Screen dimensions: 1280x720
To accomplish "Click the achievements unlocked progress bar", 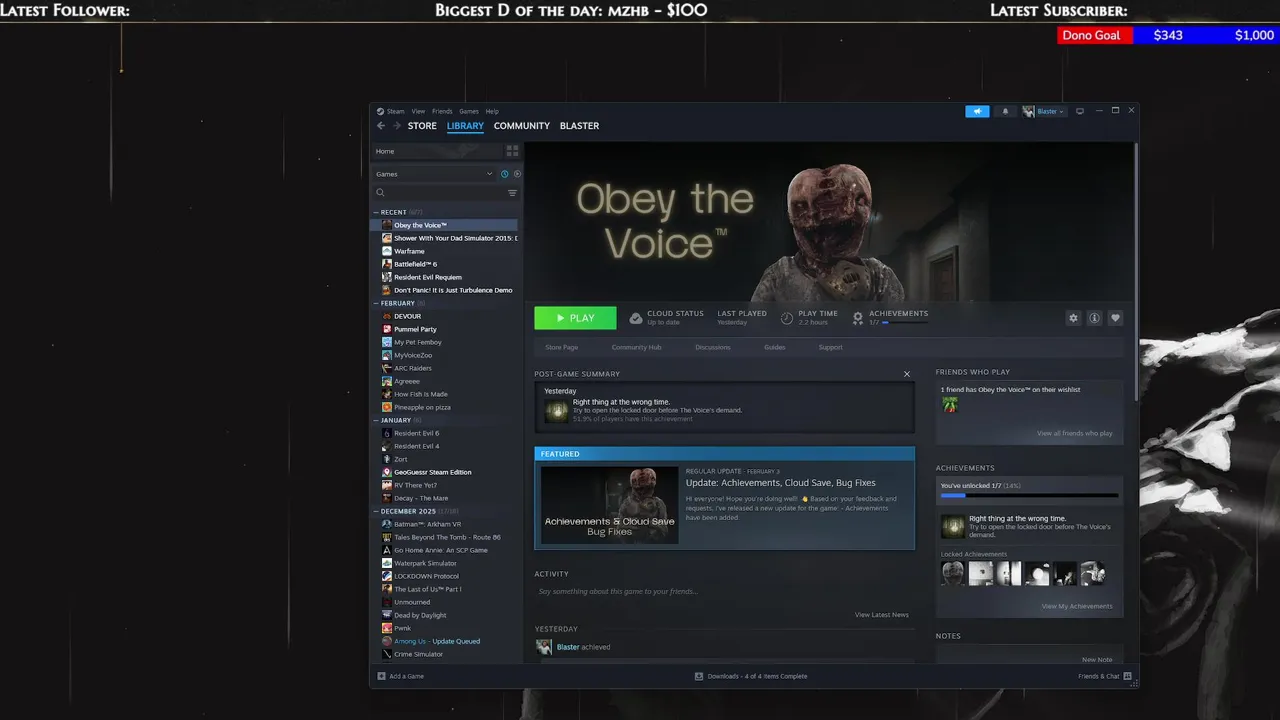I will pyautogui.click(x=1029, y=495).
